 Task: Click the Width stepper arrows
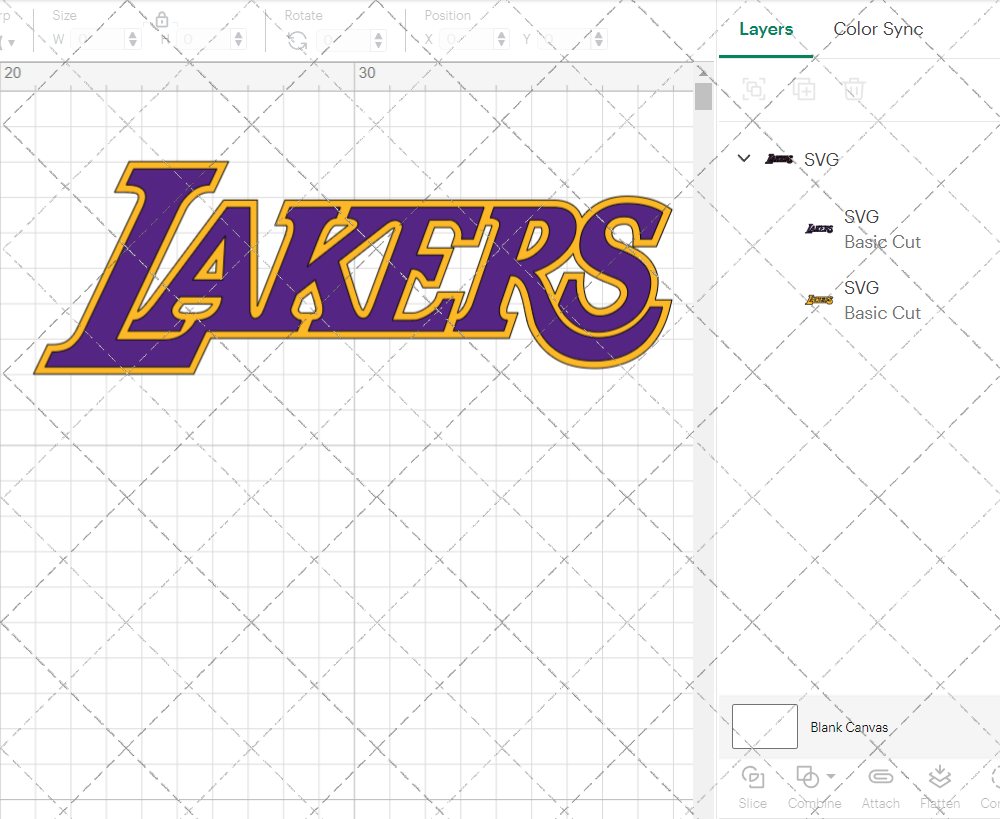(133, 40)
